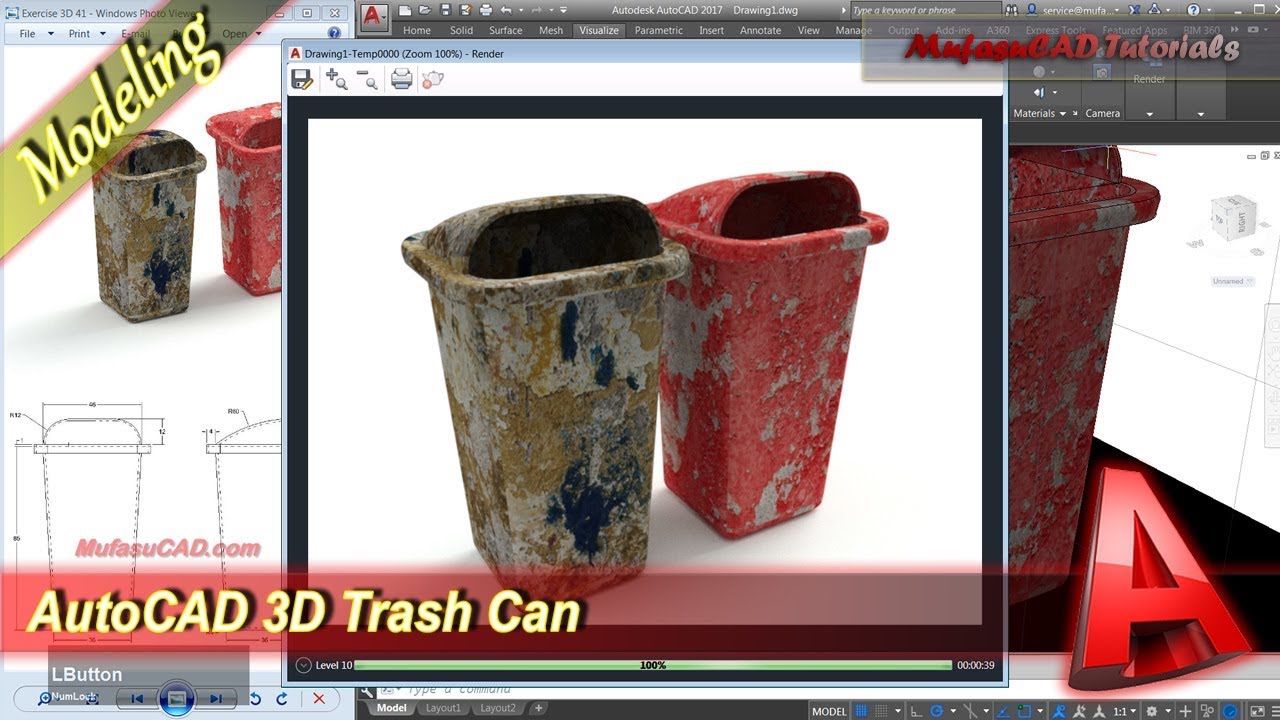Click the Annotation Monitor plus icon
This screenshot has height=720, width=1280.
1185,711
